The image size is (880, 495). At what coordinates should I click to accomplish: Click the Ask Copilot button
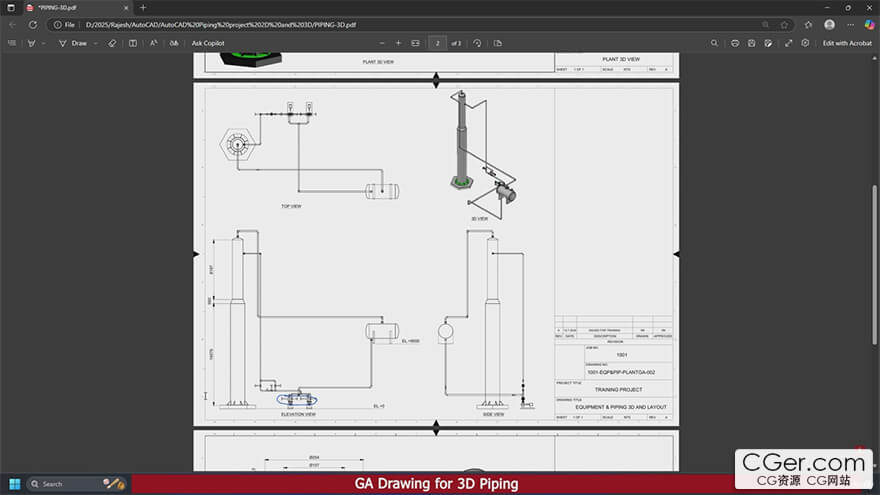click(208, 43)
